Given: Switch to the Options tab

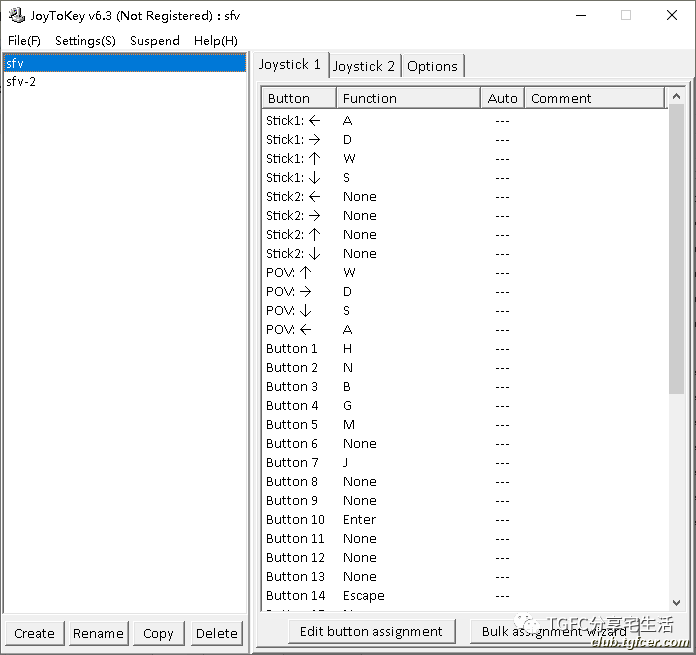Looking at the screenshot, I should 432,66.
